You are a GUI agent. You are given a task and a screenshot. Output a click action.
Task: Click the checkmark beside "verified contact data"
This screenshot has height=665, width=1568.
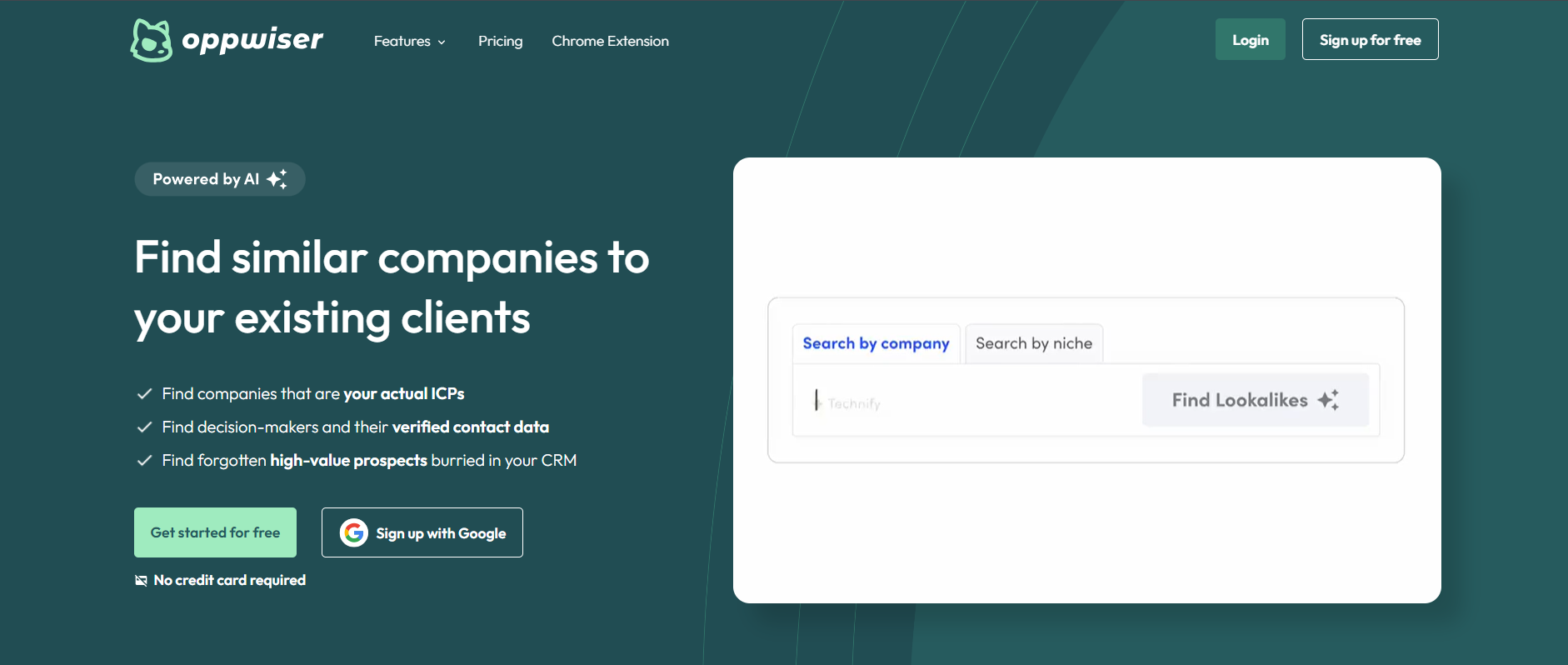[144, 427]
